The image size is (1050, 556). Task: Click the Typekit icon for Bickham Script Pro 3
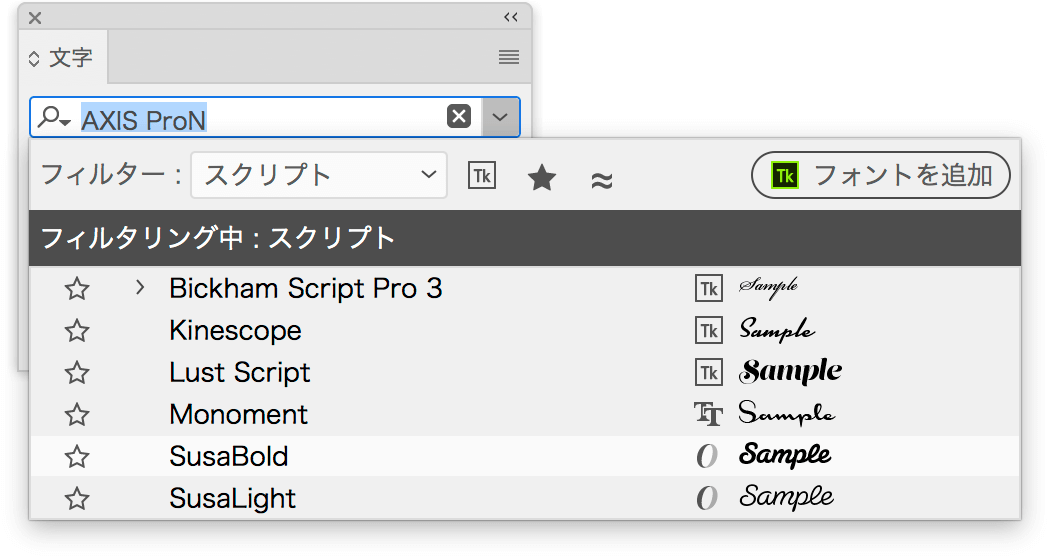pyautogui.click(x=708, y=289)
